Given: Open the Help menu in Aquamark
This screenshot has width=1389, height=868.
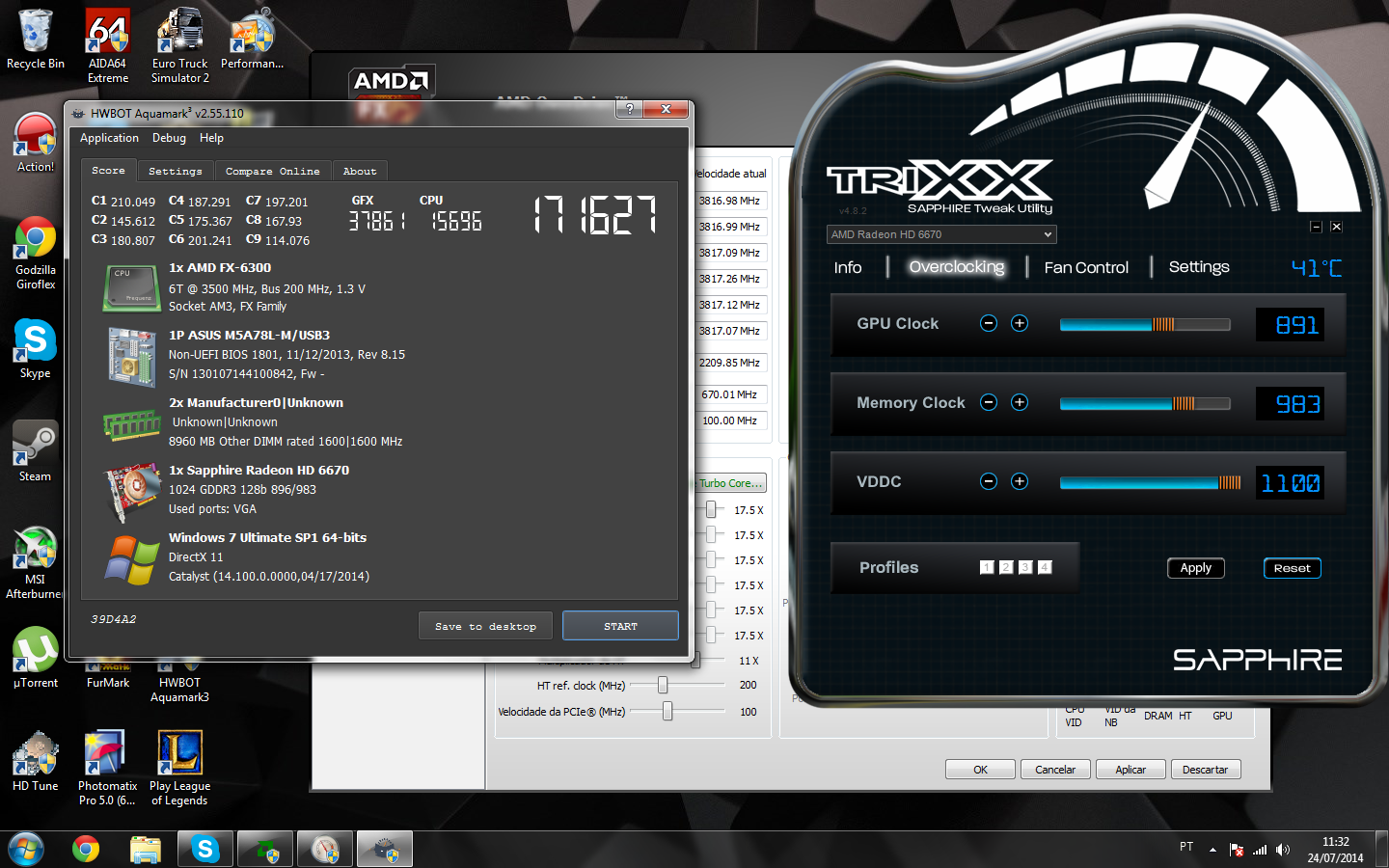Looking at the screenshot, I should [211, 138].
